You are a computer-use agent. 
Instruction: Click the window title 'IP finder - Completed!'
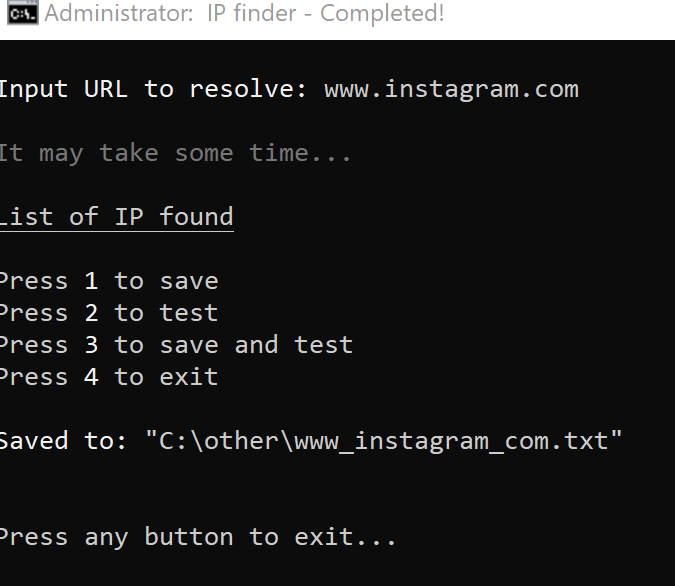click(325, 13)
